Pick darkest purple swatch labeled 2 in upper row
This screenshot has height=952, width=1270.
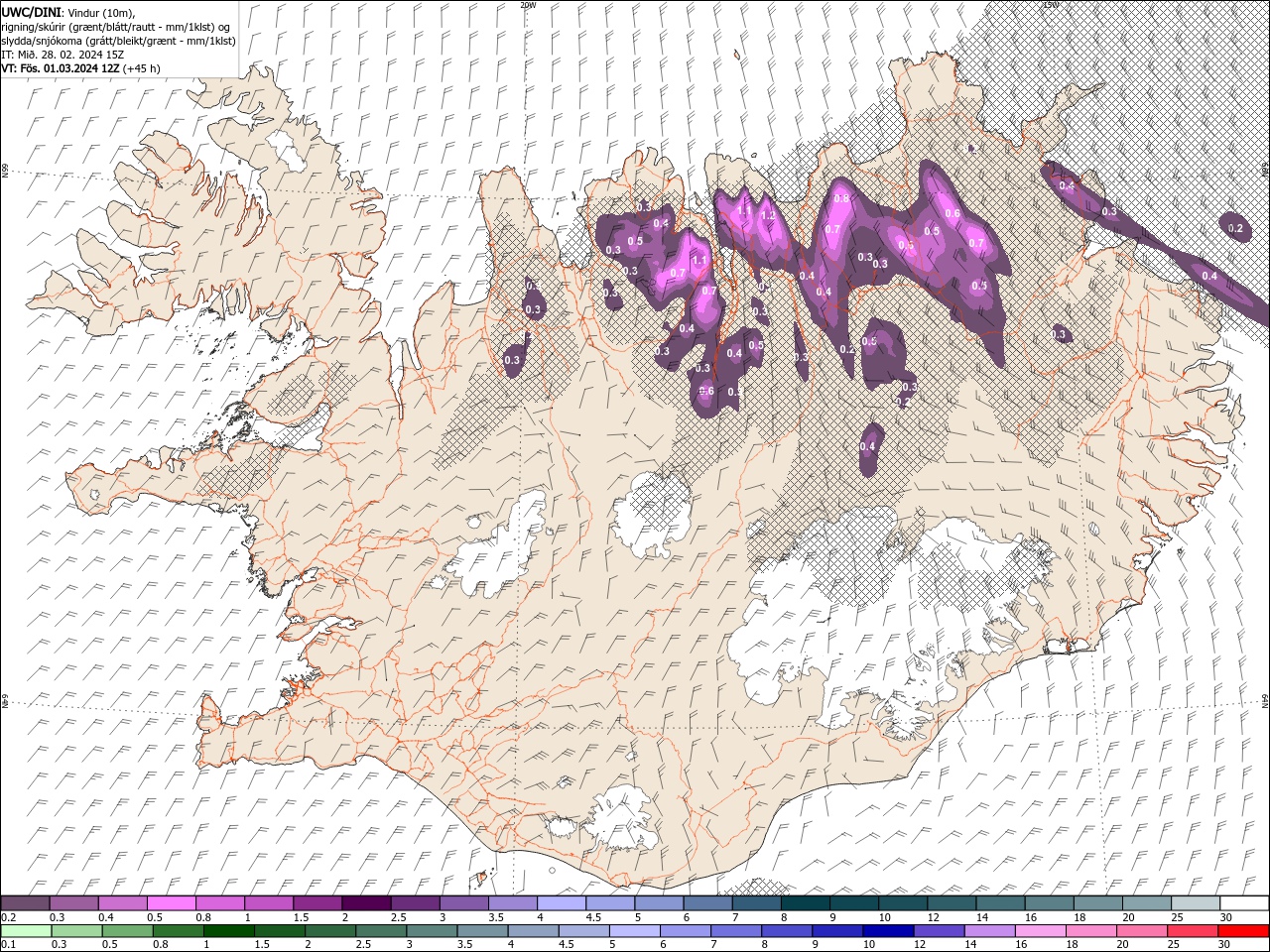click(365, 903)
